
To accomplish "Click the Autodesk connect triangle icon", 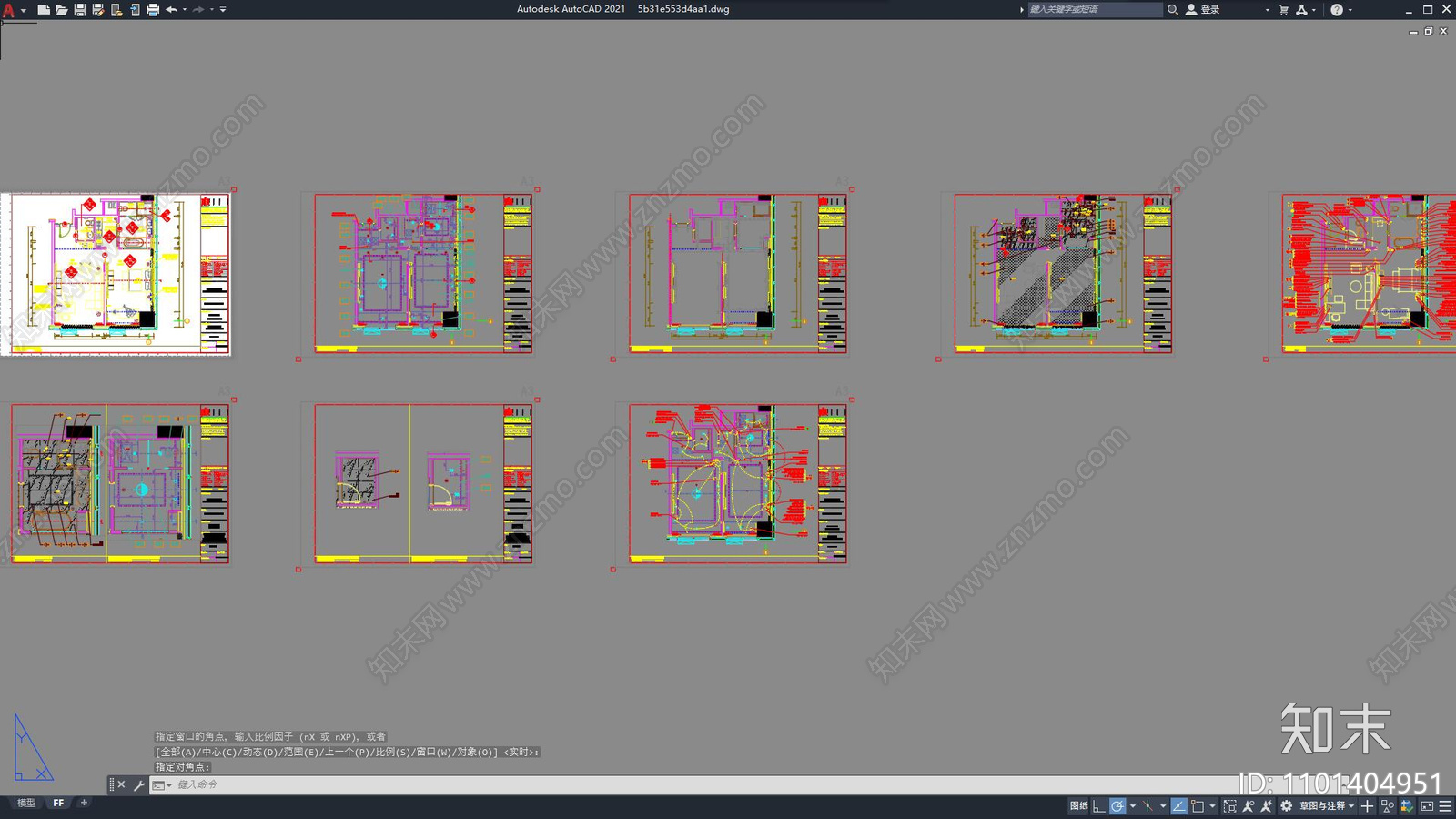I will (x=1301, y=9).
